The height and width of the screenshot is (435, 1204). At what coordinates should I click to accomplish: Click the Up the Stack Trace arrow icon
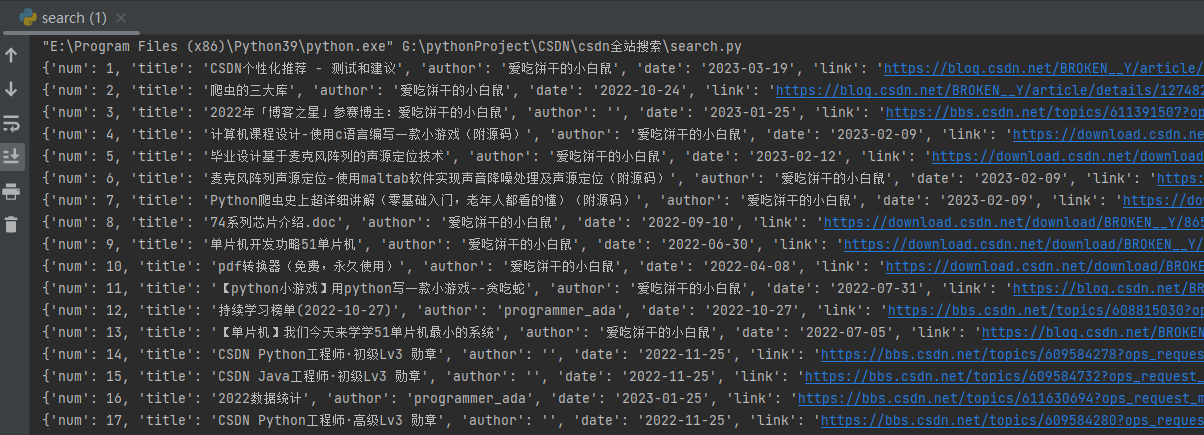click(x=12, y=55)
